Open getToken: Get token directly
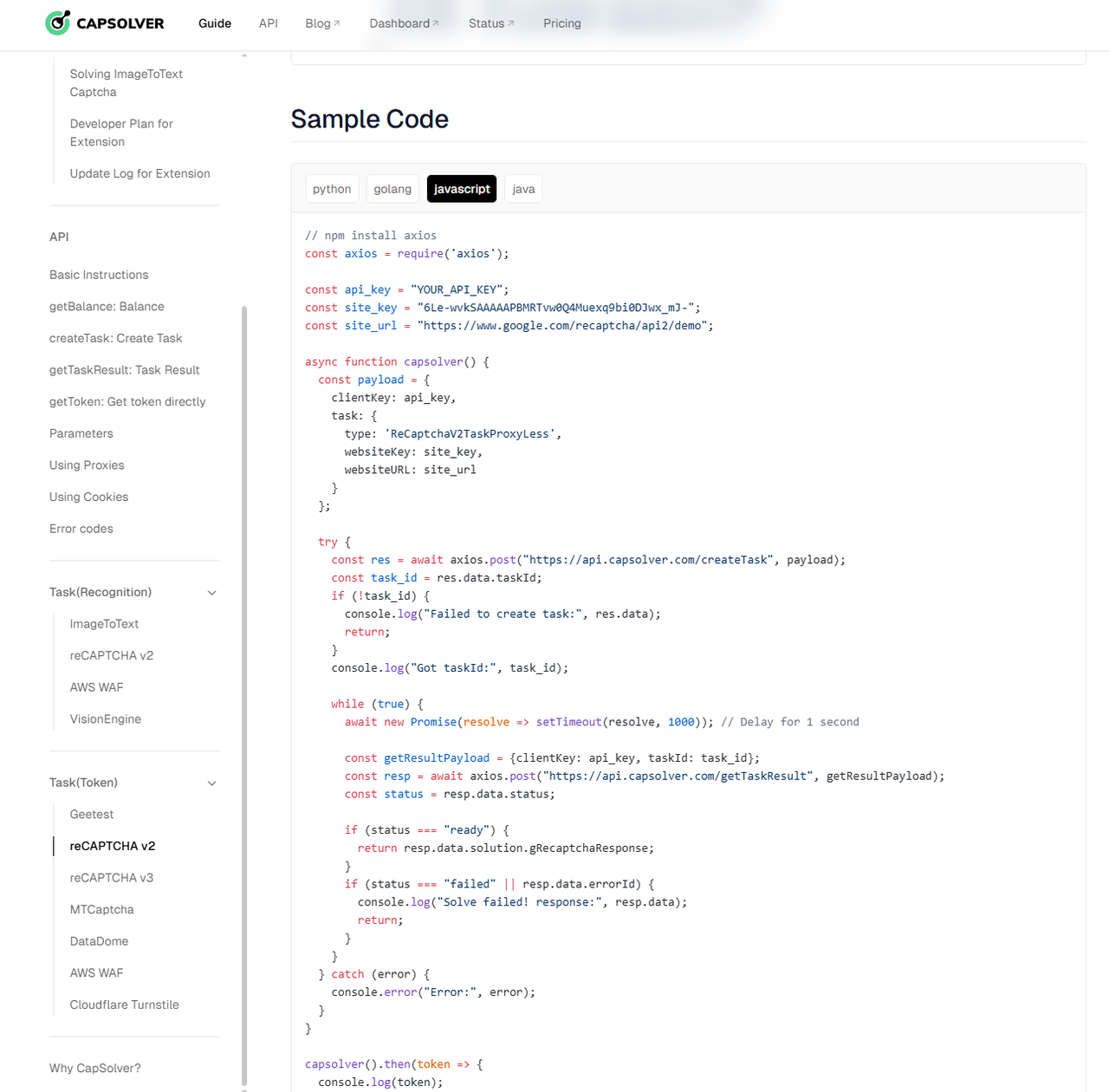The width and height of the screenshot is (1109, 1092). (127, 402)
